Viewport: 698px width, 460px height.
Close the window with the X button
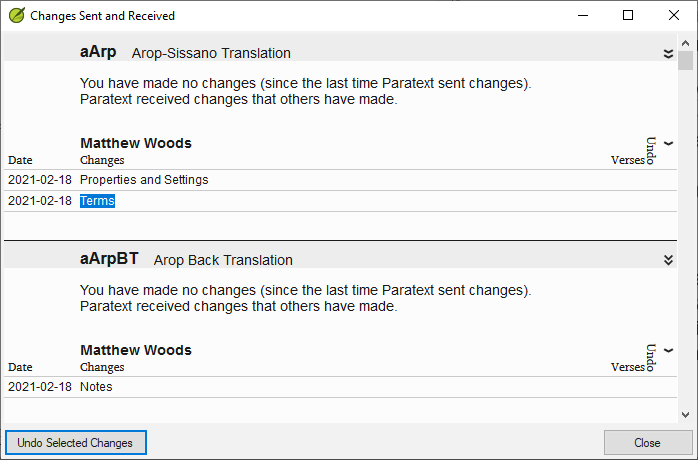coord(674,16)
